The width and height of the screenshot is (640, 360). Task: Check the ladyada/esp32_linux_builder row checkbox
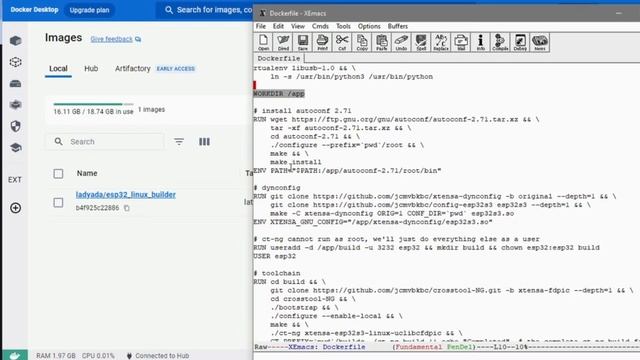(58, 202)
